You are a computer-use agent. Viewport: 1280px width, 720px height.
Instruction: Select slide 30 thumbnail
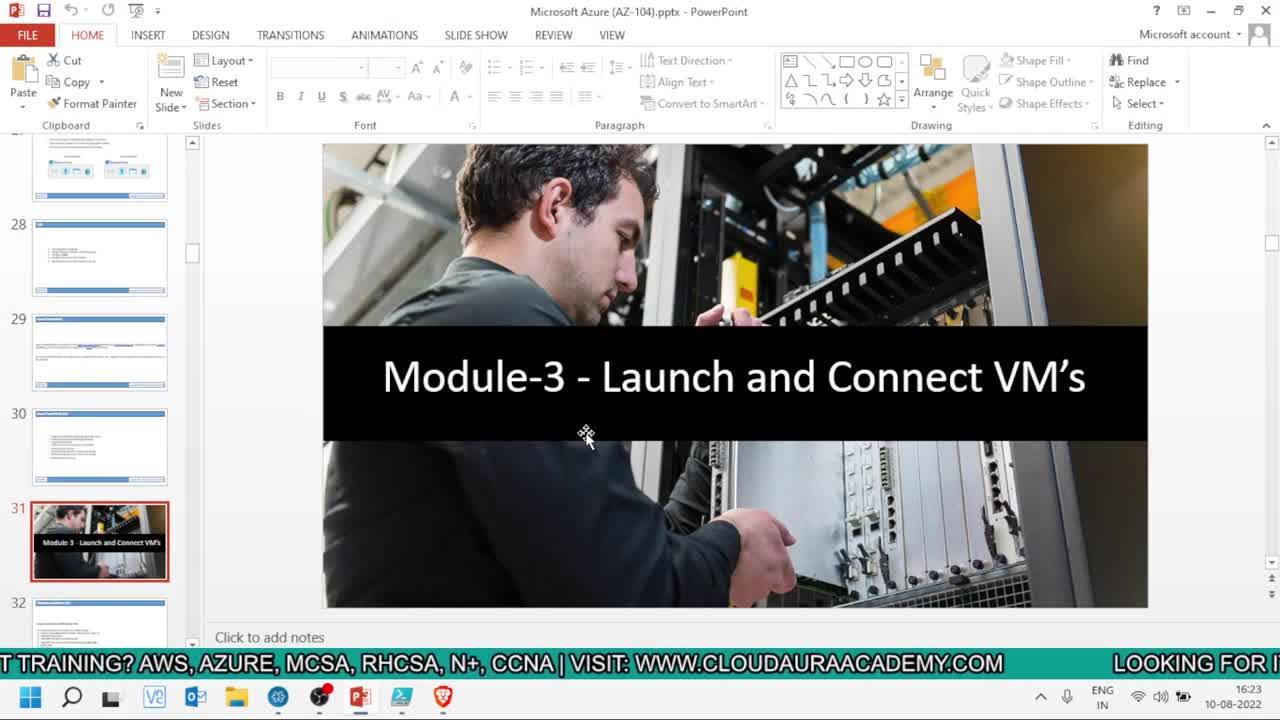click(99, 447)
